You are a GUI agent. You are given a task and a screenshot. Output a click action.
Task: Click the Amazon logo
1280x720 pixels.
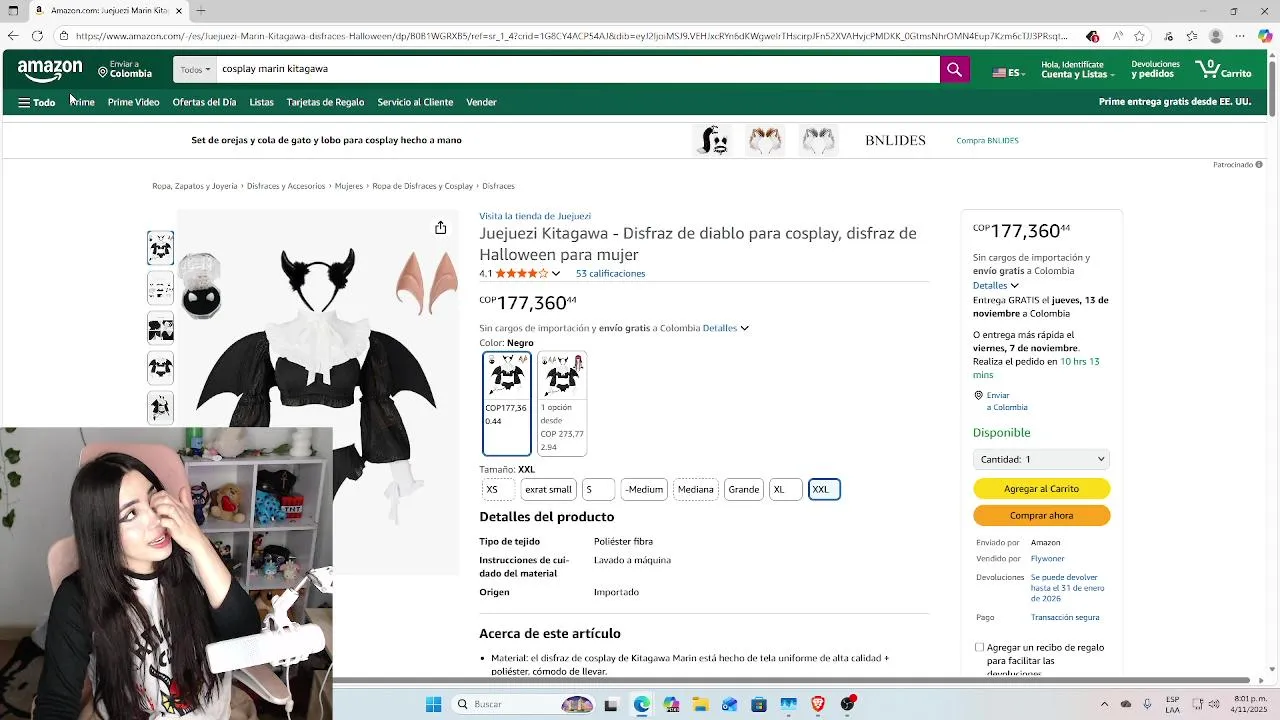pyautogui.click(x=50, y=70)
